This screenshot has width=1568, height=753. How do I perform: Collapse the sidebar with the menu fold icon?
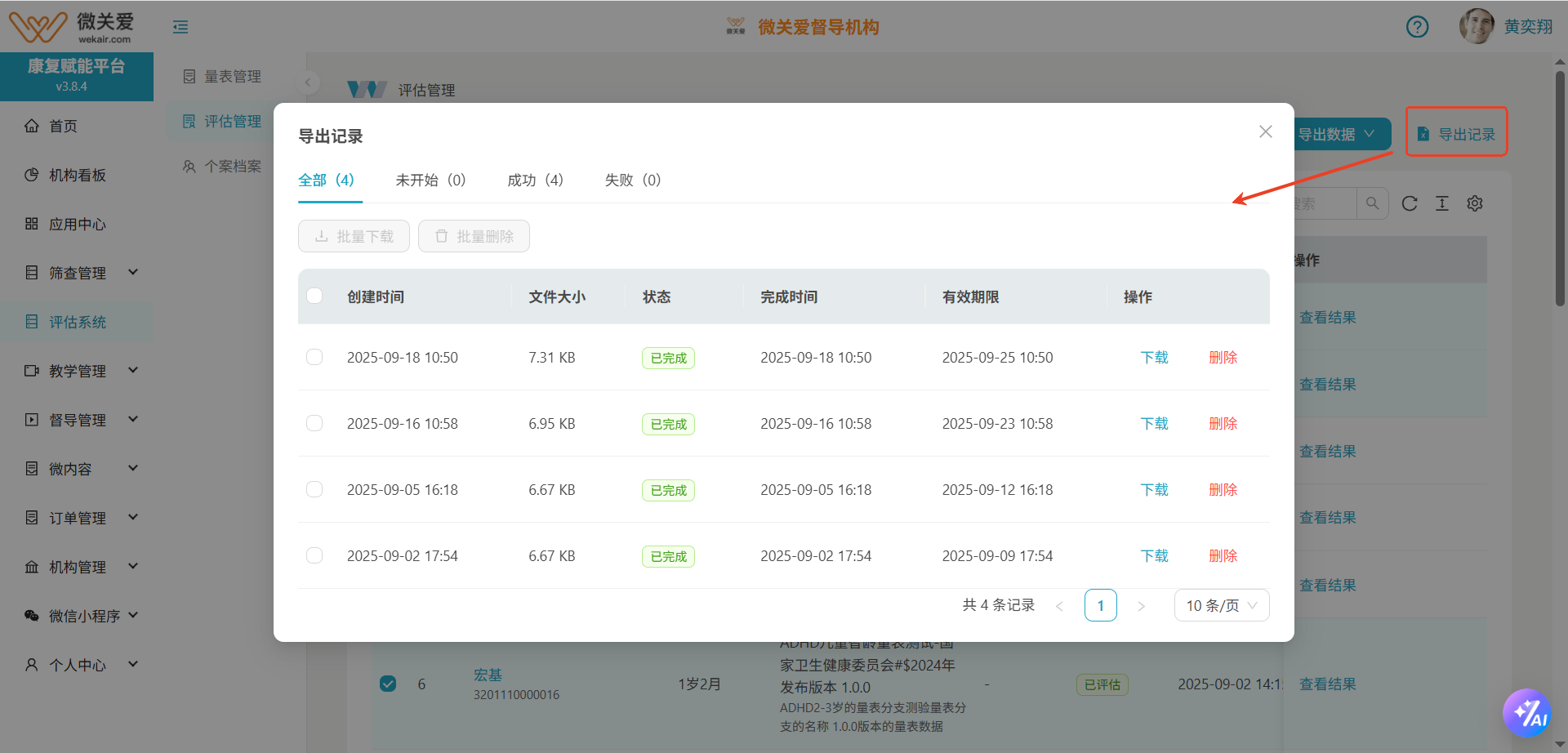pyautogui.click(x=180, y=27)
